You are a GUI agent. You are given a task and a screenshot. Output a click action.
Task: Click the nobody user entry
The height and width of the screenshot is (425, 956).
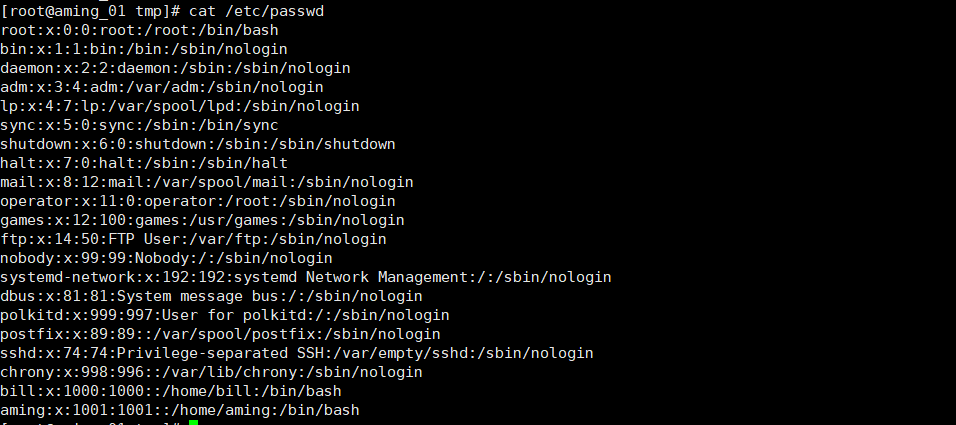pyautogui.click(x=166, y=257)
